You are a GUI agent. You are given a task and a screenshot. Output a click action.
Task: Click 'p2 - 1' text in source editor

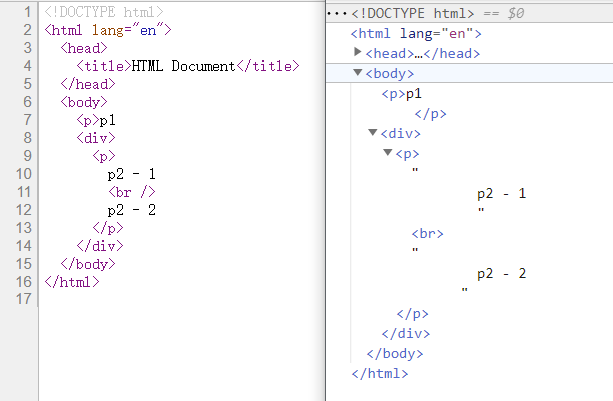point(132,174)
